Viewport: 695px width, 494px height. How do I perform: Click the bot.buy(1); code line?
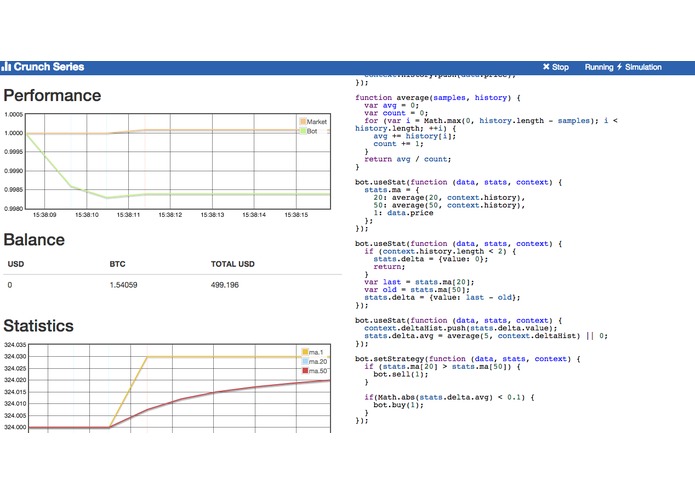(398, 405)
